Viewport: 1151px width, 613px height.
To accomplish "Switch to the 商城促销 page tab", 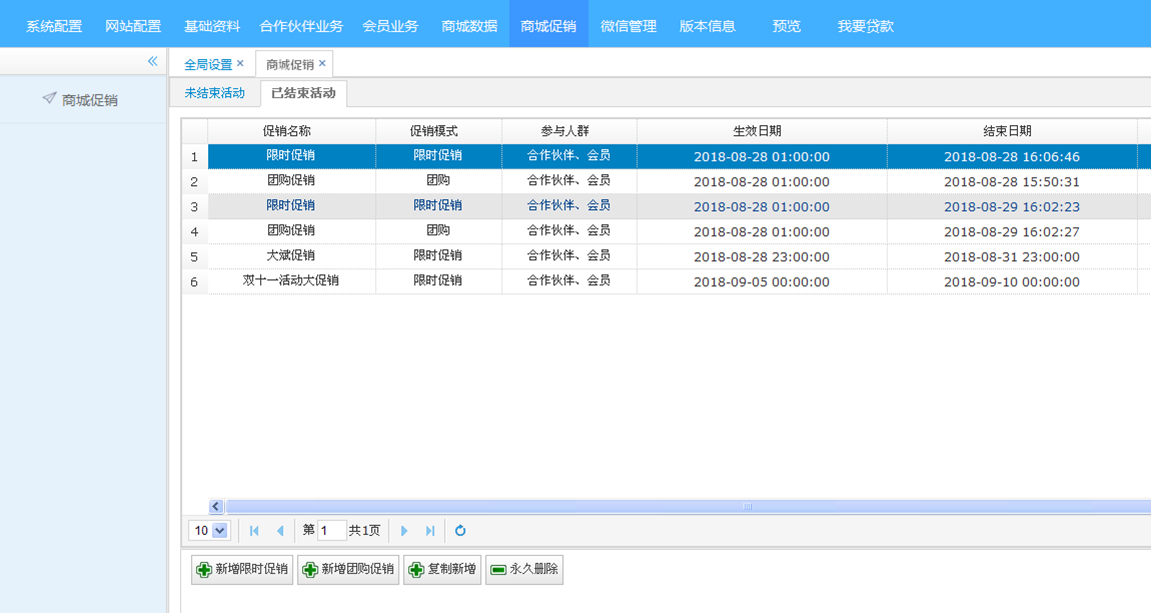I will point(290,65).
